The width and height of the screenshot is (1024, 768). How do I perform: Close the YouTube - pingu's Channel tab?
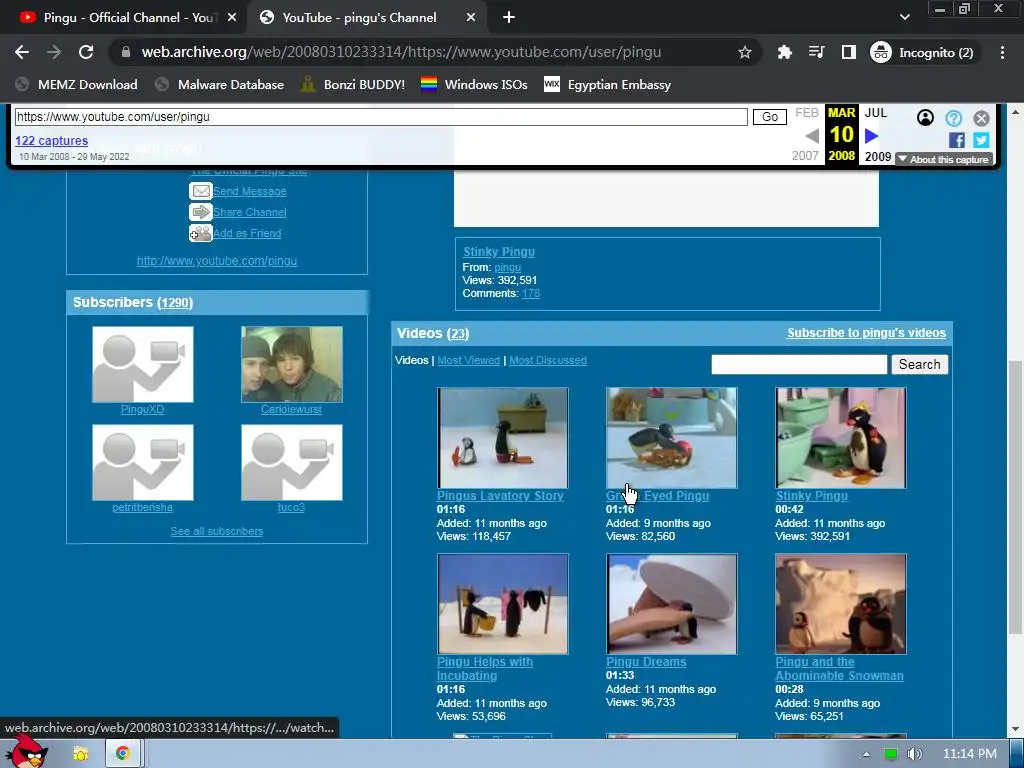(x=471, y=18)
